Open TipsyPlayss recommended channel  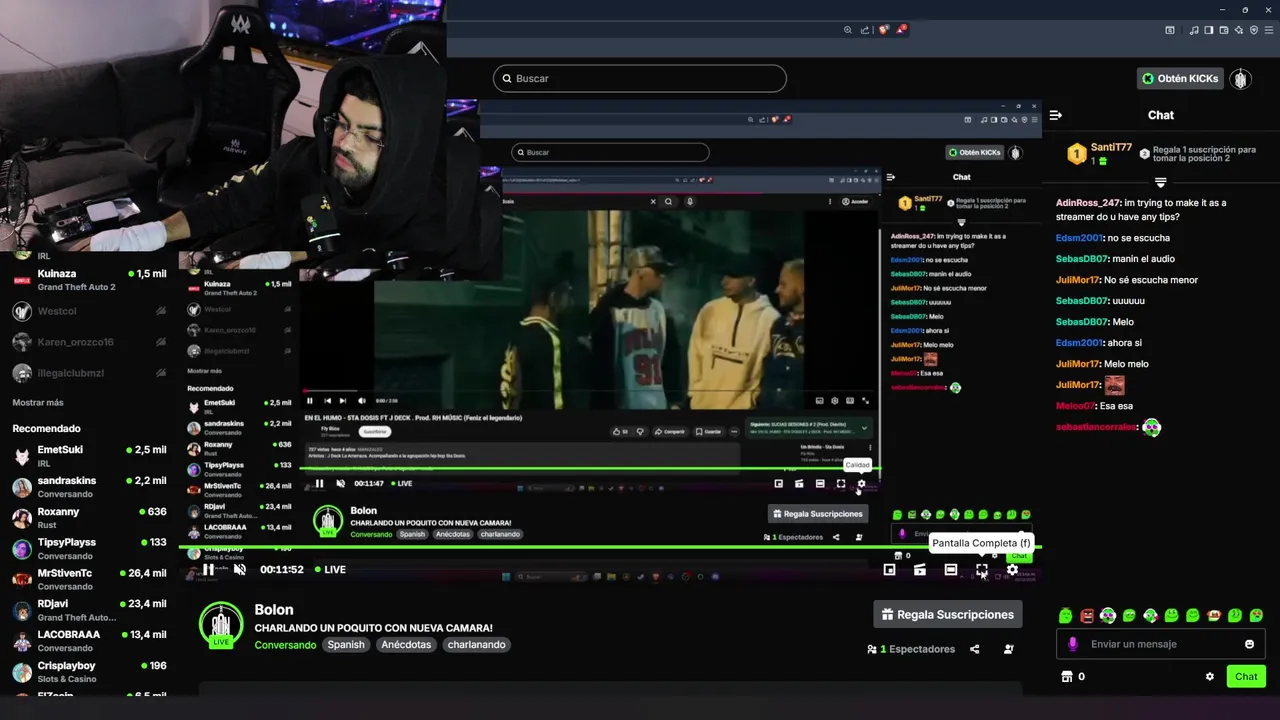pos(90,549)
